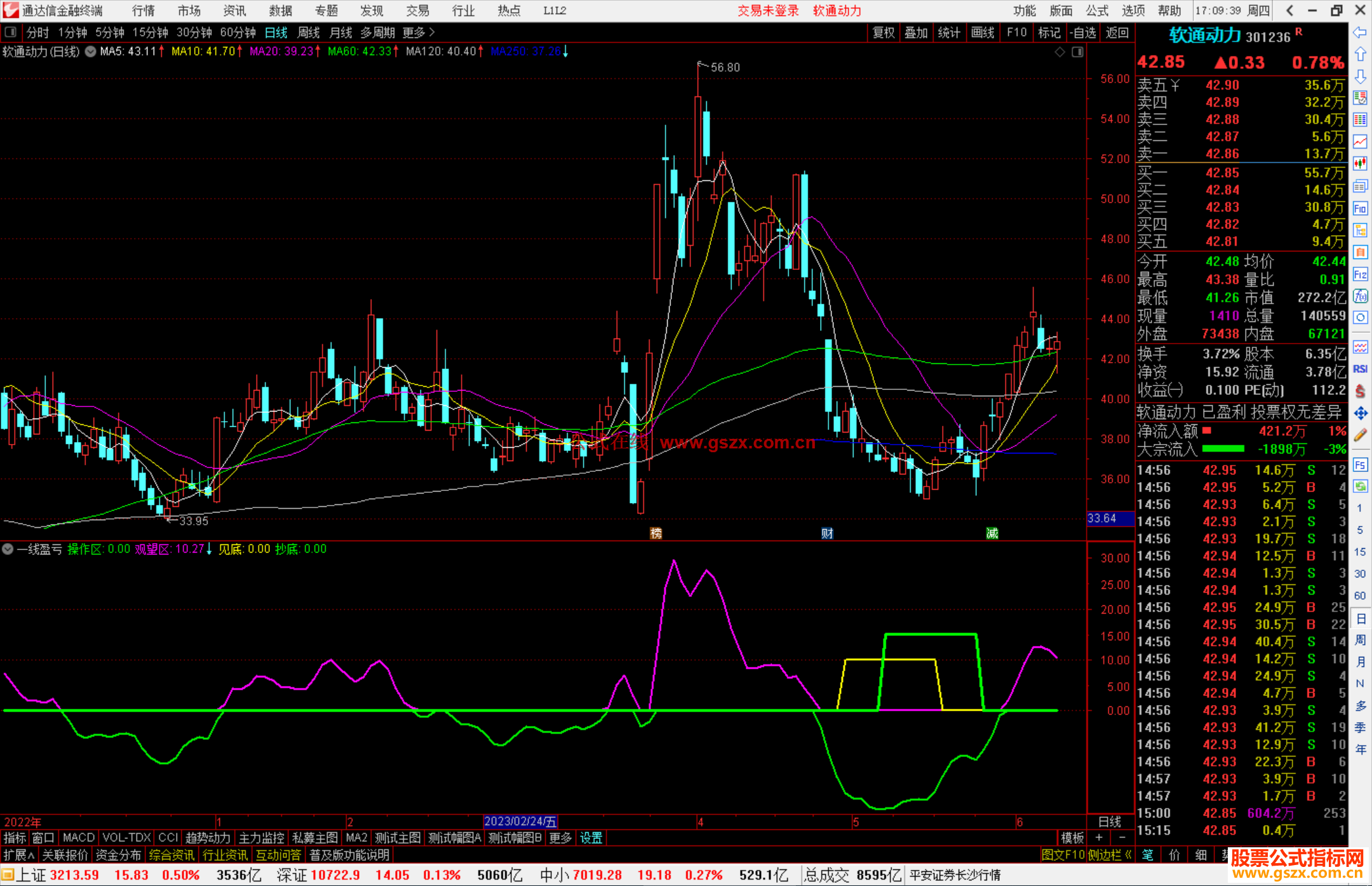Viewport: 1372px width, 886px height.
Task: Open the 行情 menu
Action: coord(144,11)
